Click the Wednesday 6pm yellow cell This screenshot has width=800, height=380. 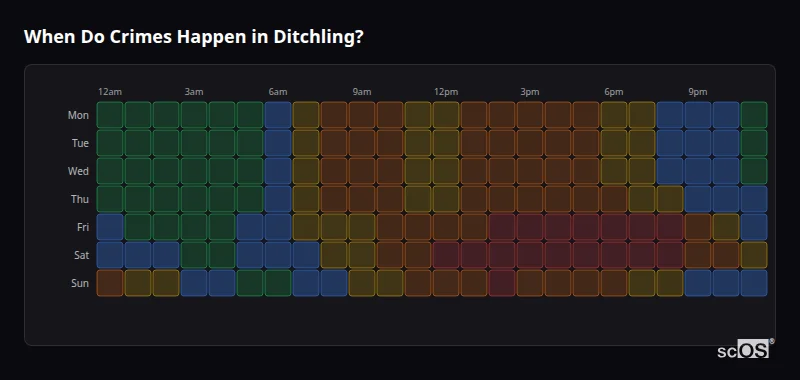614,171
